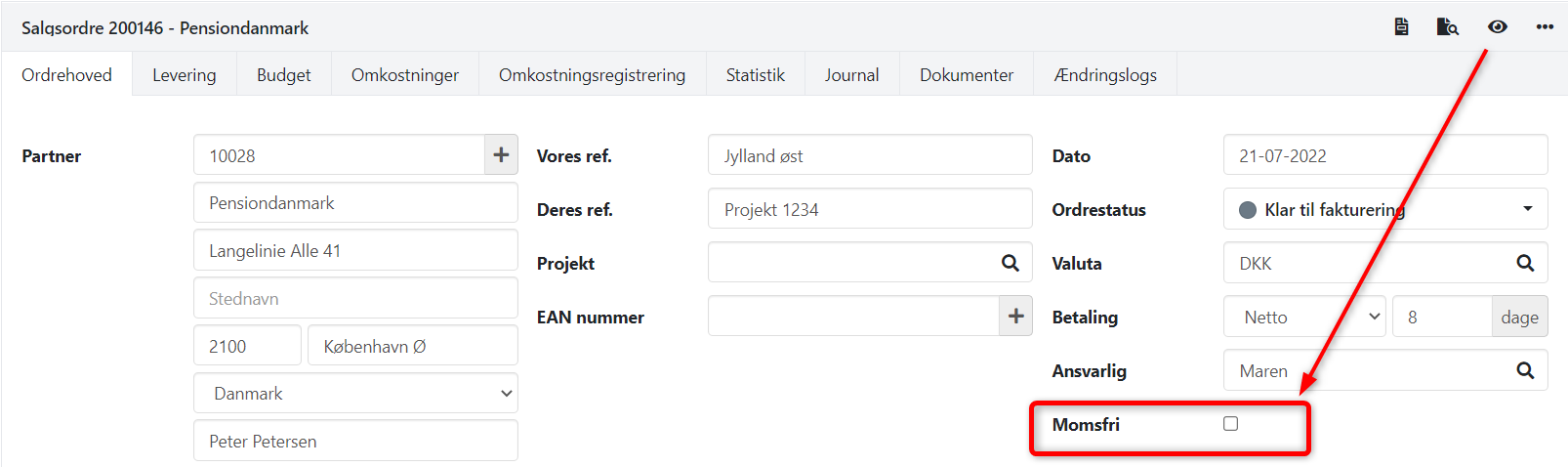Click the Dato field showing 21-07-2022

(1384, 155)
